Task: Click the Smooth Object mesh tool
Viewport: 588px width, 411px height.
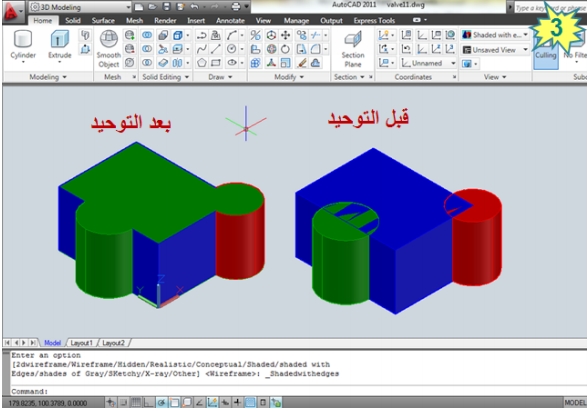Action: [109, 49]
